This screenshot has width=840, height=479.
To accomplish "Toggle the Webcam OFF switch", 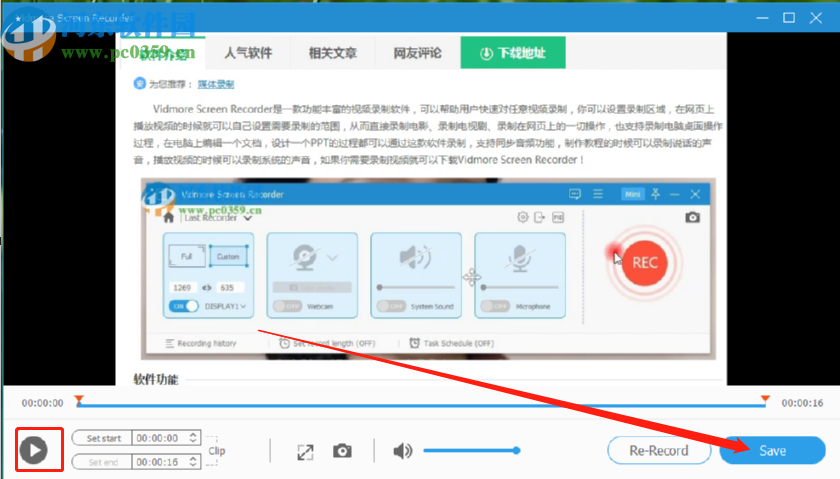I will pos(287,306).
